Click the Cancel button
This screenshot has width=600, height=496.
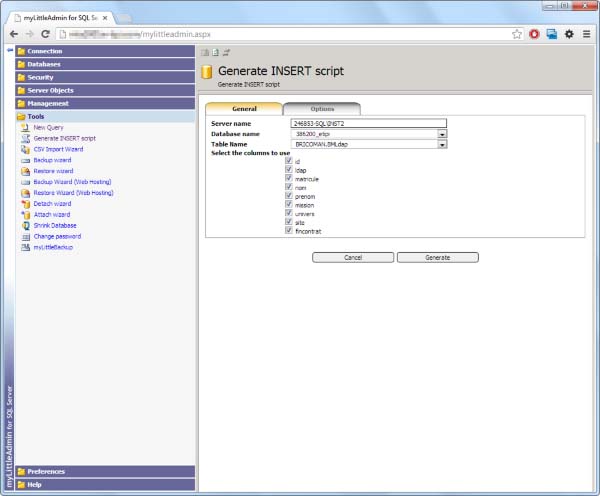point(353,258)
